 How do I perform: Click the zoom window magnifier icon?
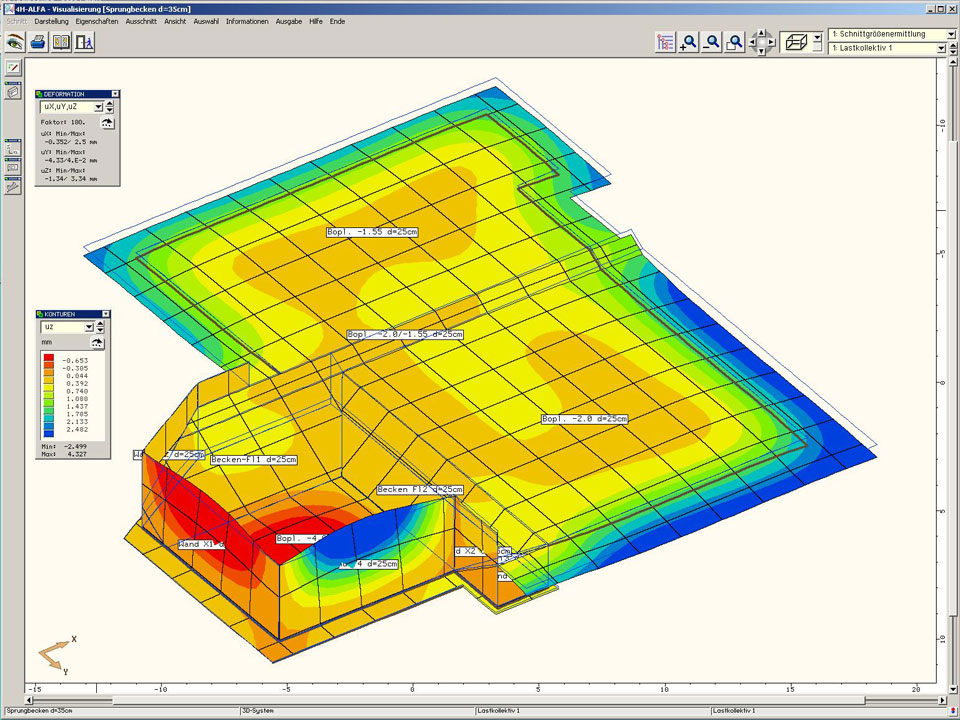[735, 42]
